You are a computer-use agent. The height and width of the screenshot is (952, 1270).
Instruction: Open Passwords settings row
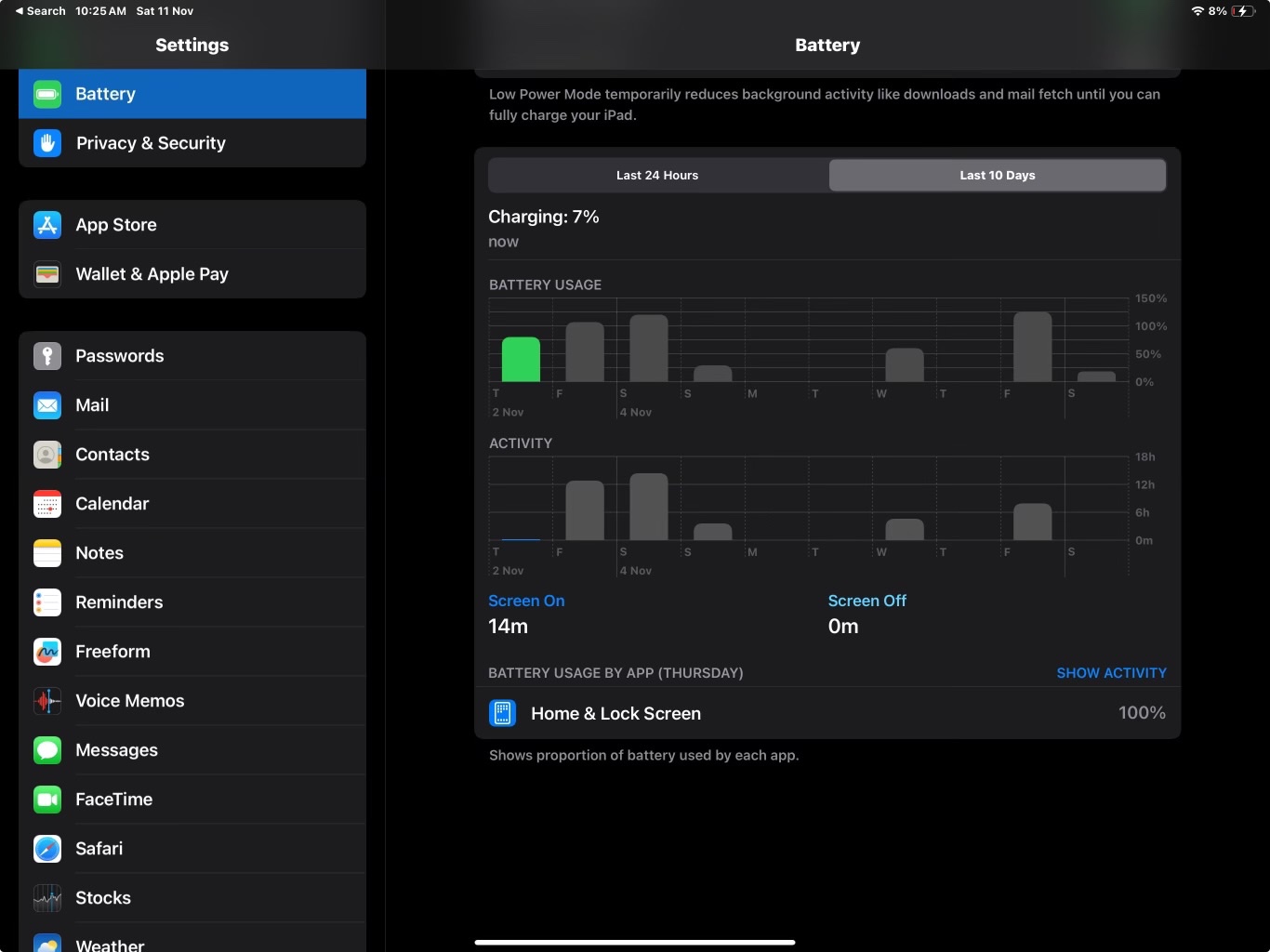[192, 356]
